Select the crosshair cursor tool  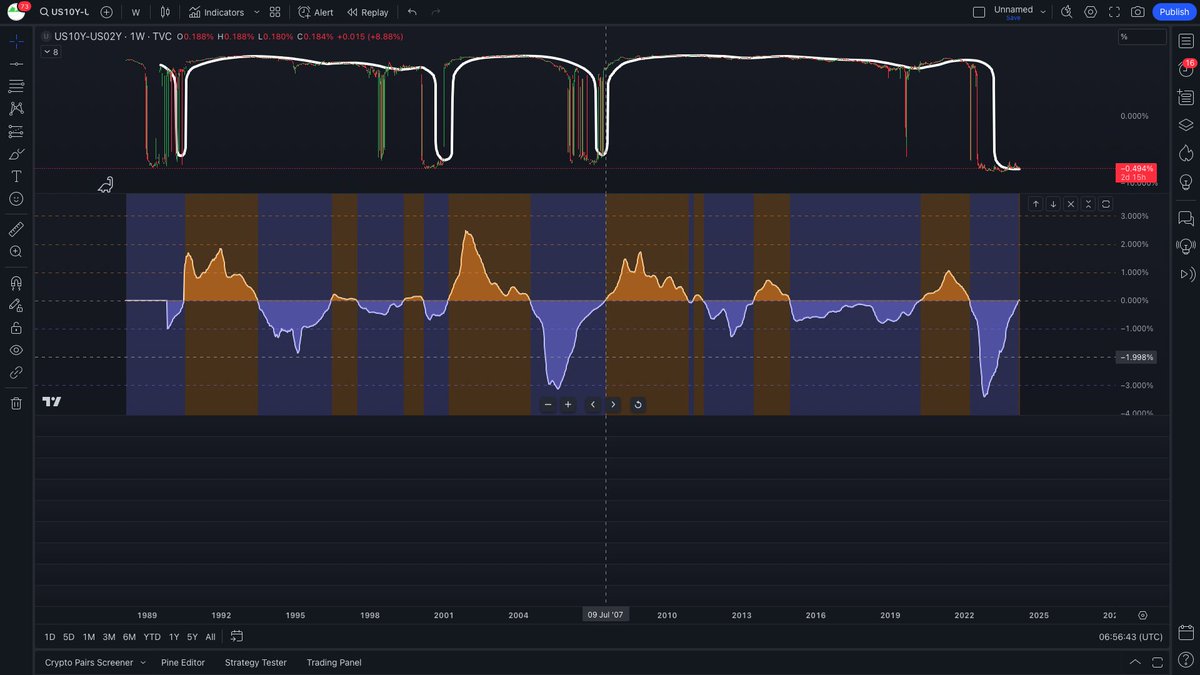click(16, 42)
